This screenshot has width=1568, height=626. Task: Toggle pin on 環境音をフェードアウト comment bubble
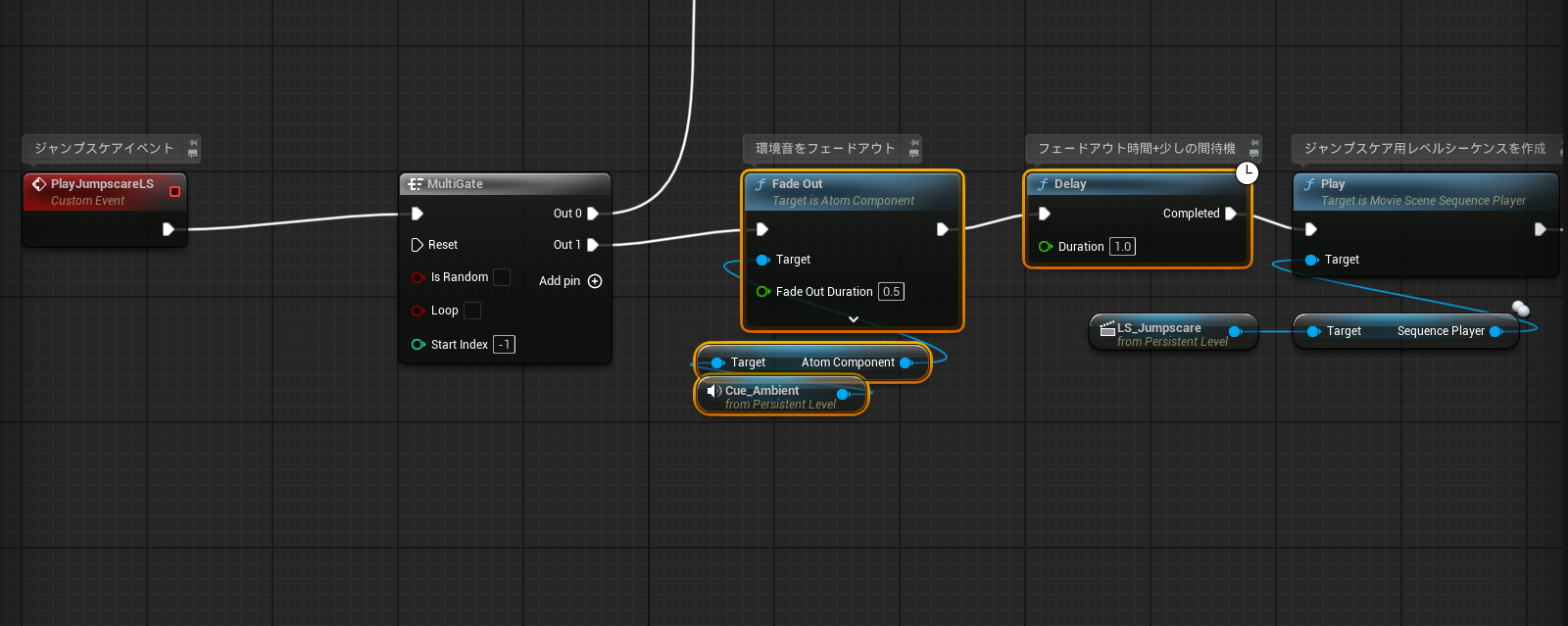coord(914,143)
